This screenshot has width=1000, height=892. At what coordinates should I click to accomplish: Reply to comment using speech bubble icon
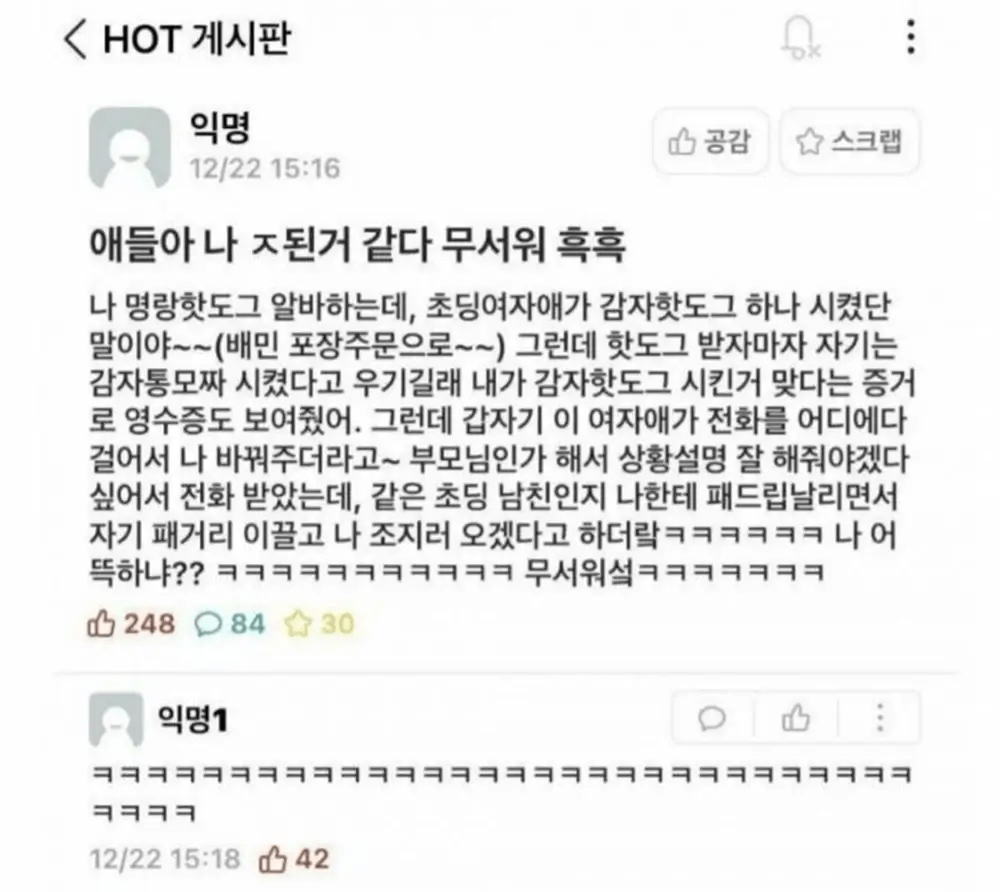712,719
